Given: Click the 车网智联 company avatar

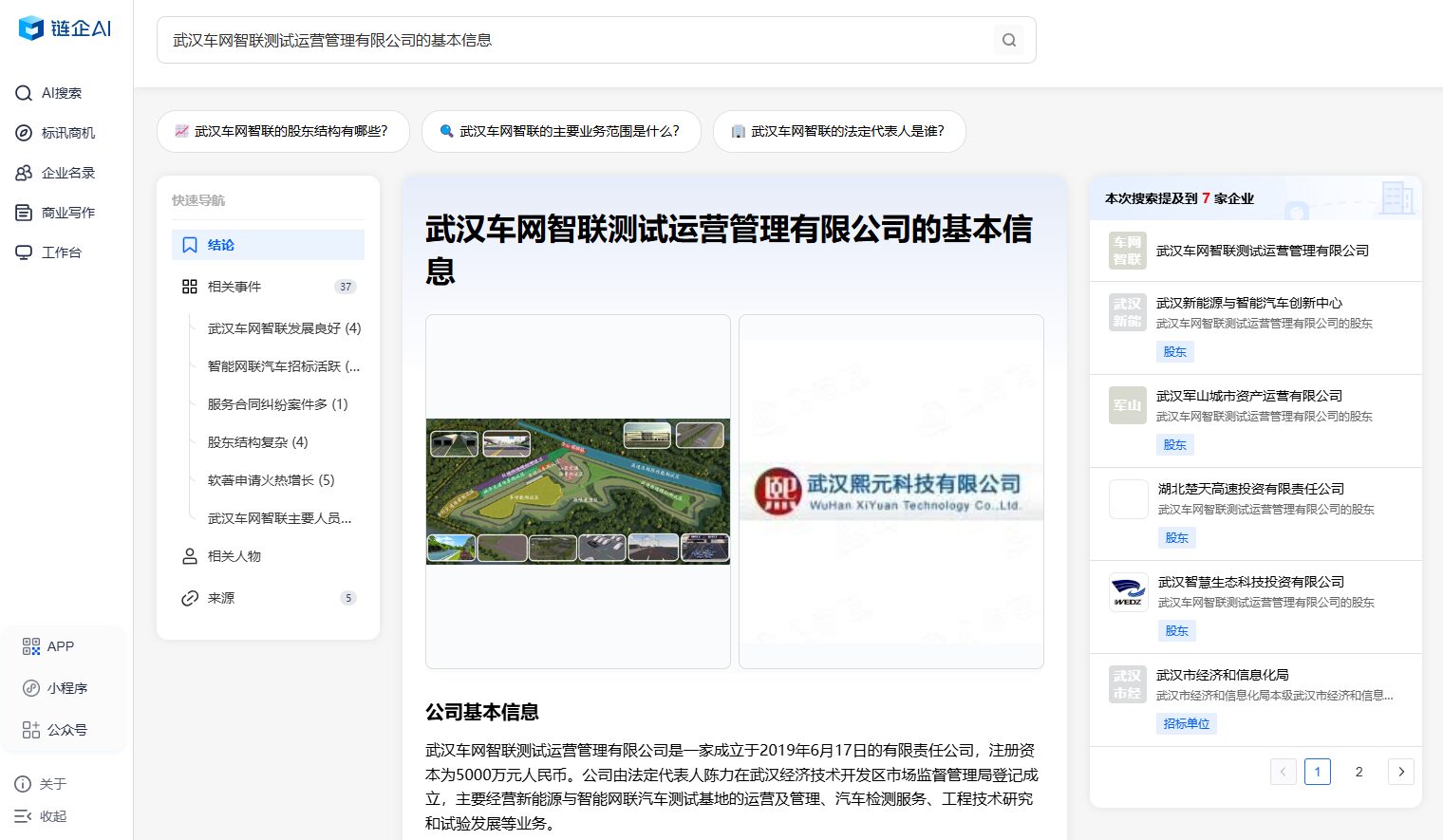Looking at the screenshot, I should click(x=1128, y=251).
